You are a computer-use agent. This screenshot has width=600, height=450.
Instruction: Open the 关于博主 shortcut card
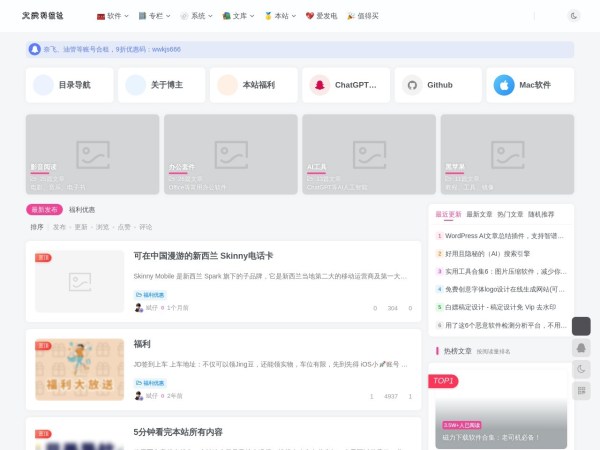pos(161,85)
